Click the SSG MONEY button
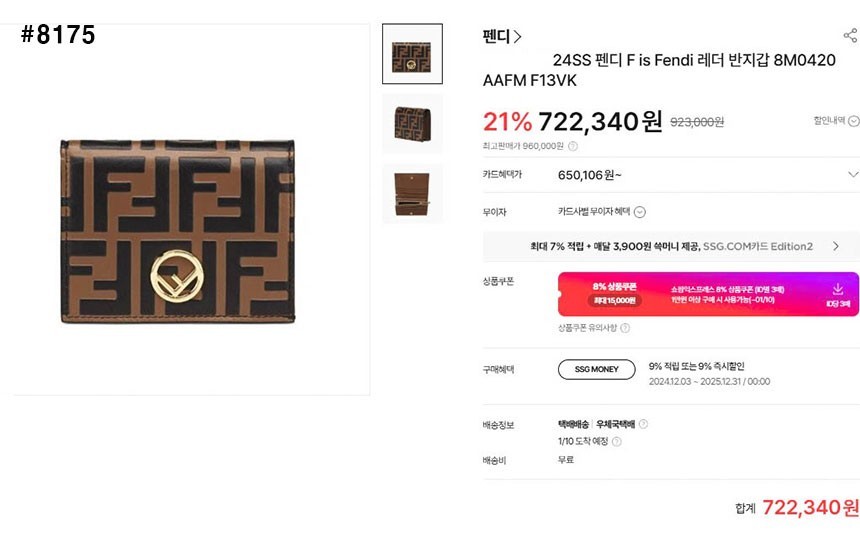 (x=596, y=369)
